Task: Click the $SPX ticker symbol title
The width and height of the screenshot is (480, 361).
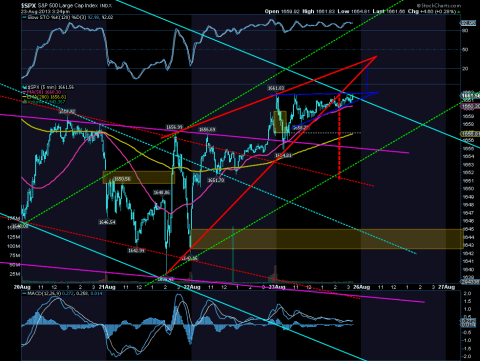Action: (29, 6)
